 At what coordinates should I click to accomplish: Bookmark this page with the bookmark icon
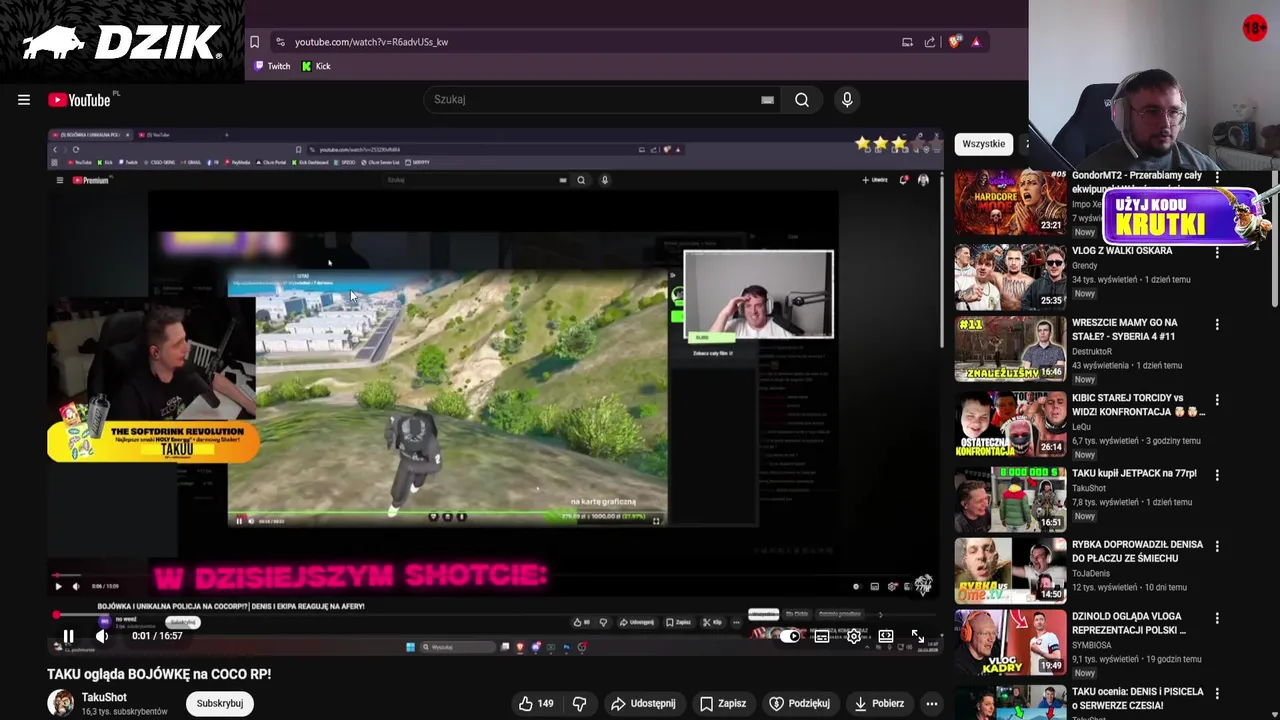(x=254, y=42)
